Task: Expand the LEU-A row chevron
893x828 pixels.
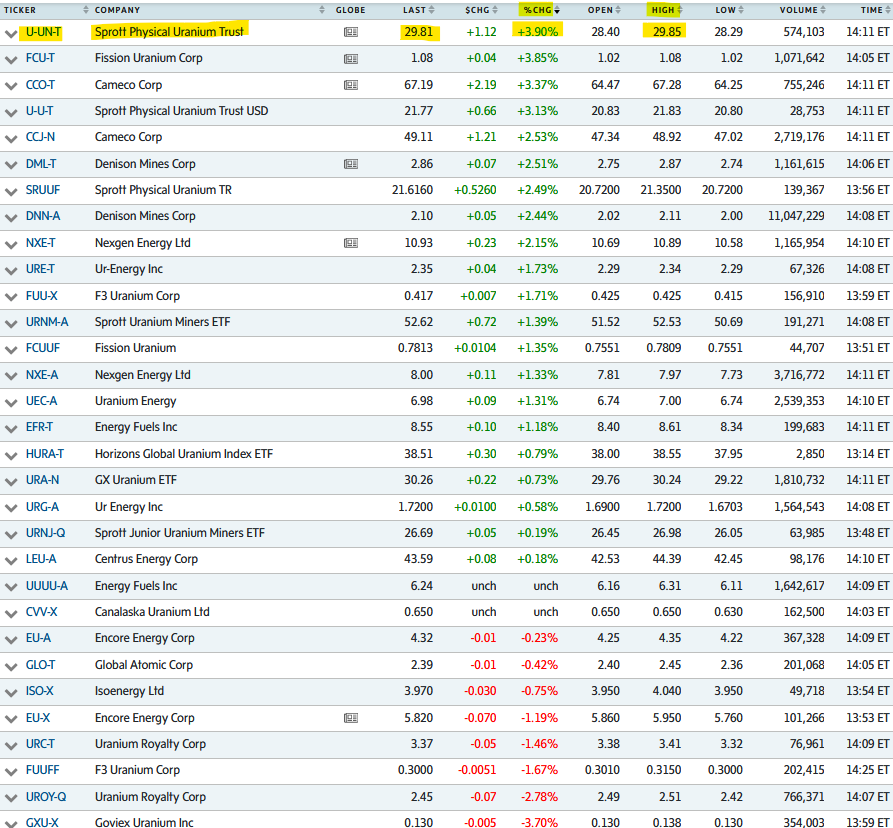Action: point(11,560)
